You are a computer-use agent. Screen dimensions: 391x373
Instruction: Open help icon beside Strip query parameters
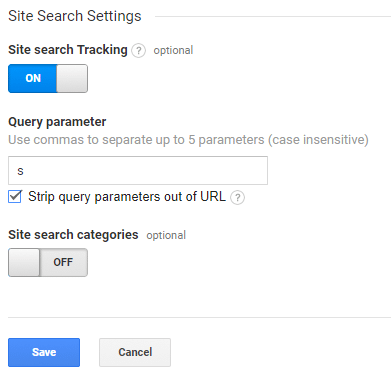point(237,197)
